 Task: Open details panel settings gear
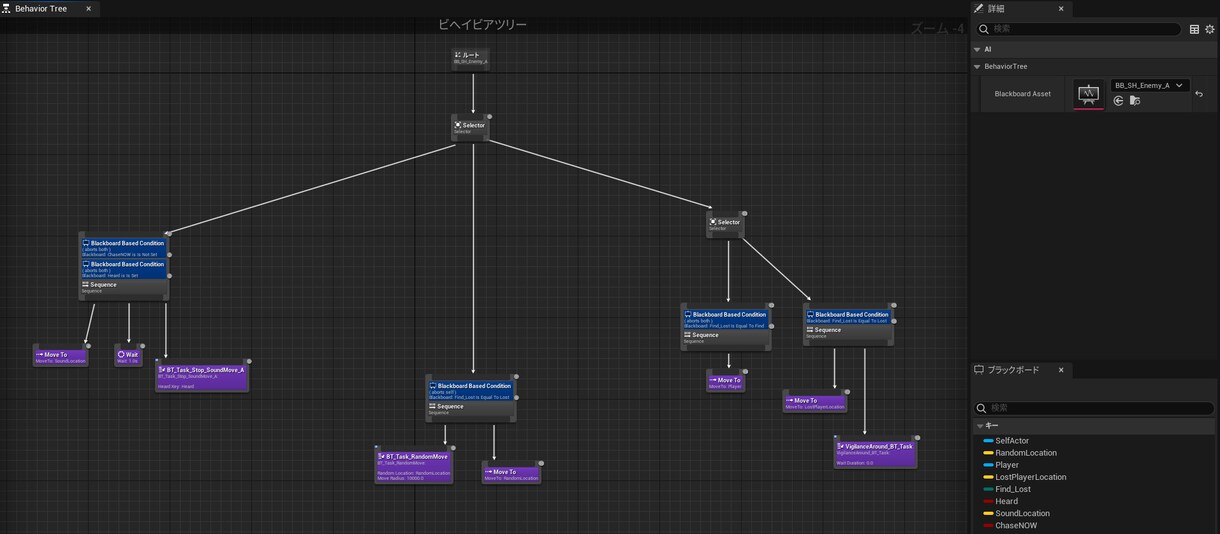click(1209, 29)
